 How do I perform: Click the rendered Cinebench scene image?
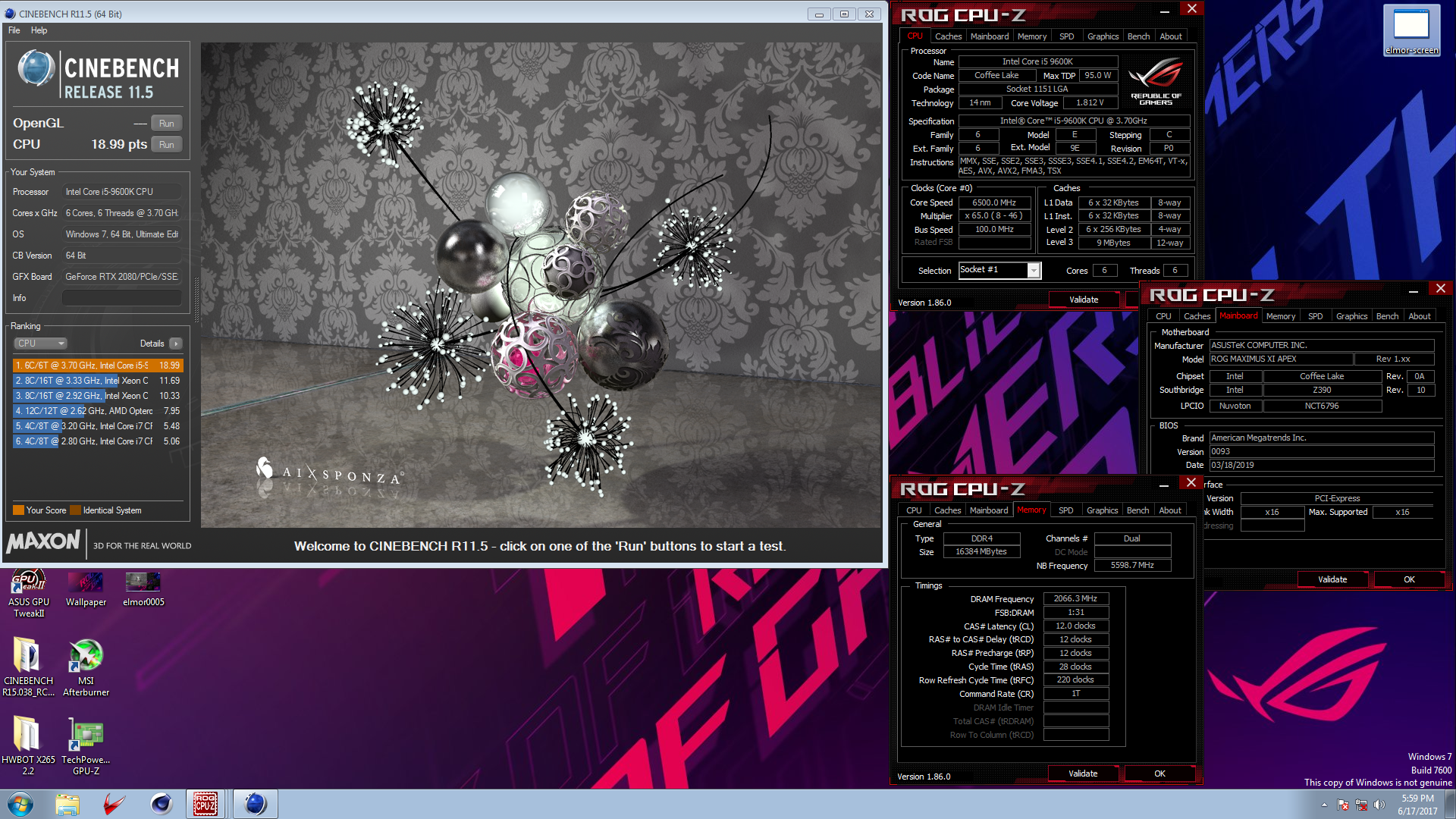pyautogui.click(x=541, y=284)
